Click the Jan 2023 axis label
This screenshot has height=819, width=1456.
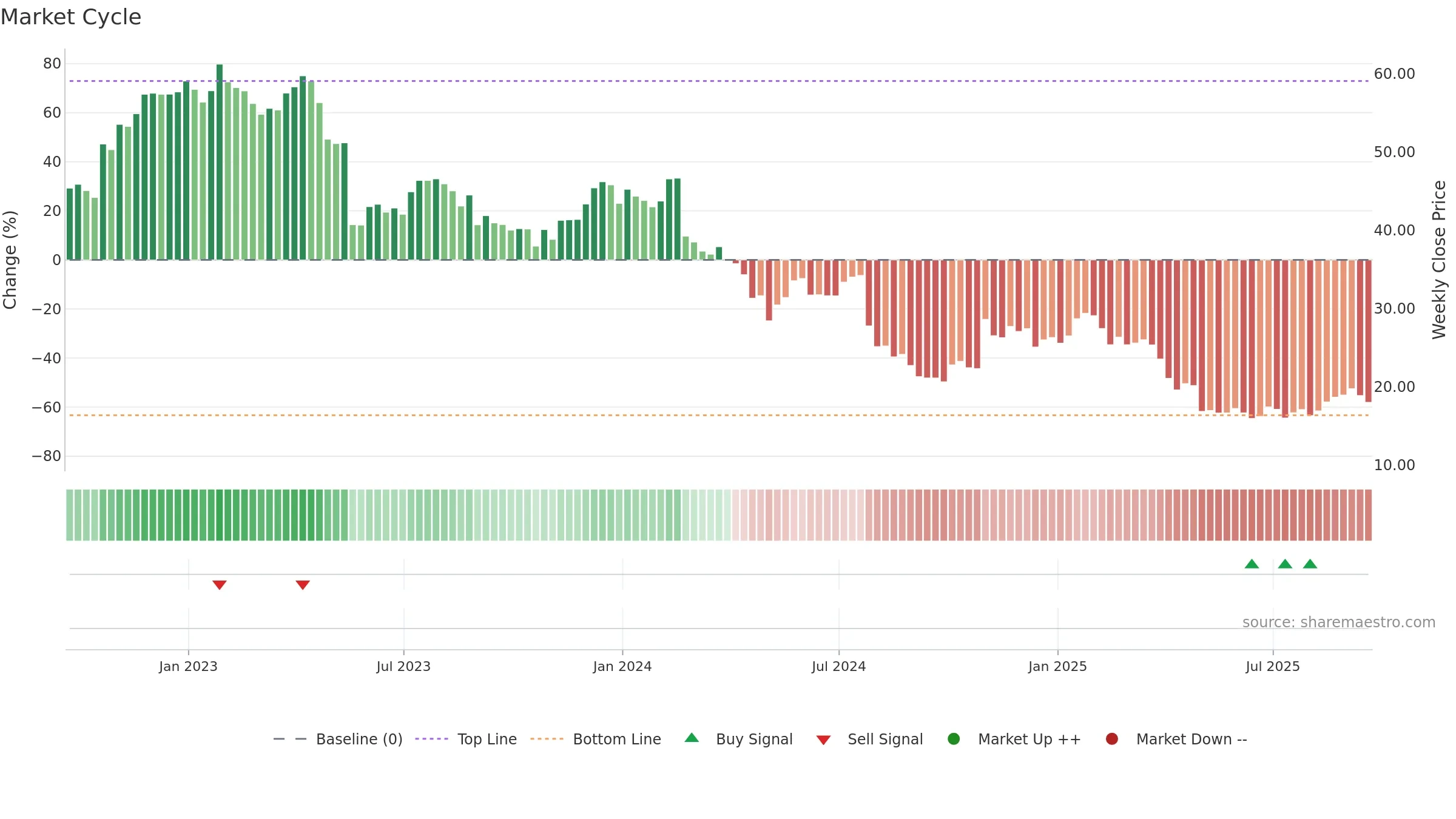pos(188,666)
